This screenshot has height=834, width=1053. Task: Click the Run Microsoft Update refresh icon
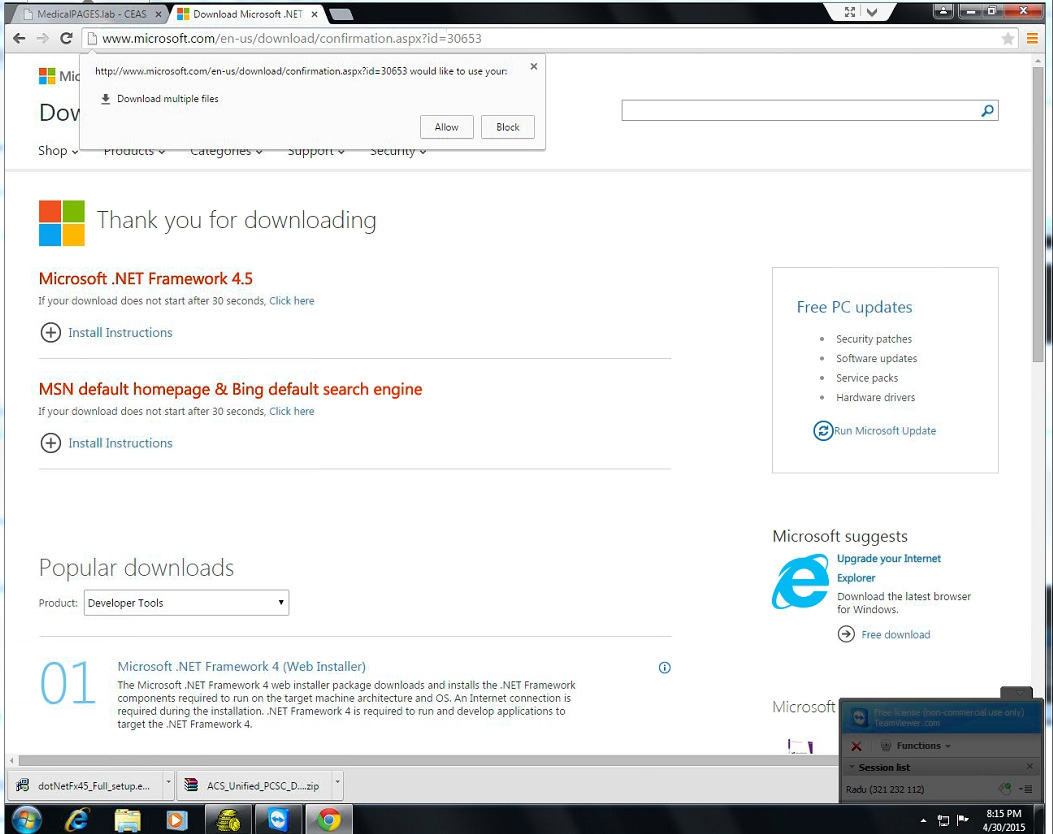pyautogui.click(x=823, y=430)
